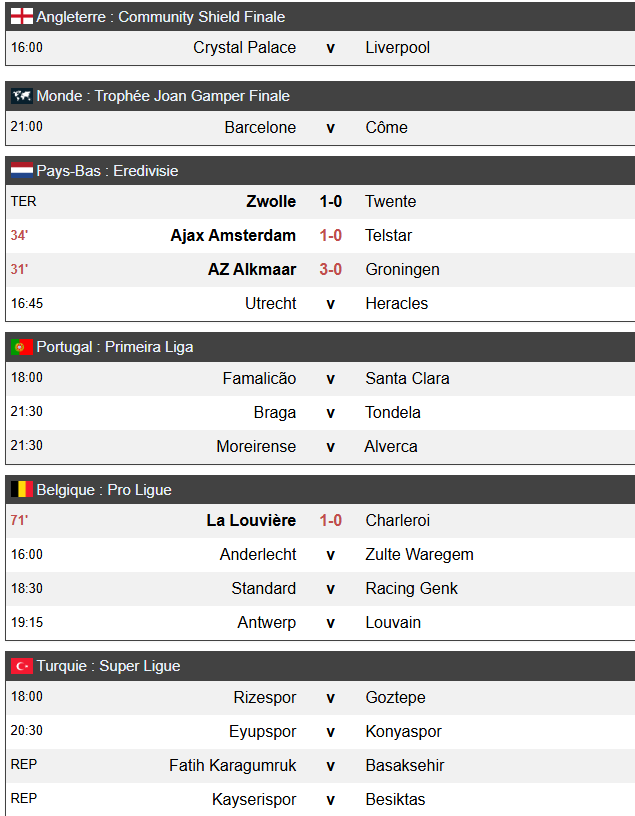Open the AZ Alkmaar 3-0 live score
The height and width of the screenshot is (816, 635).
(331, 270)
